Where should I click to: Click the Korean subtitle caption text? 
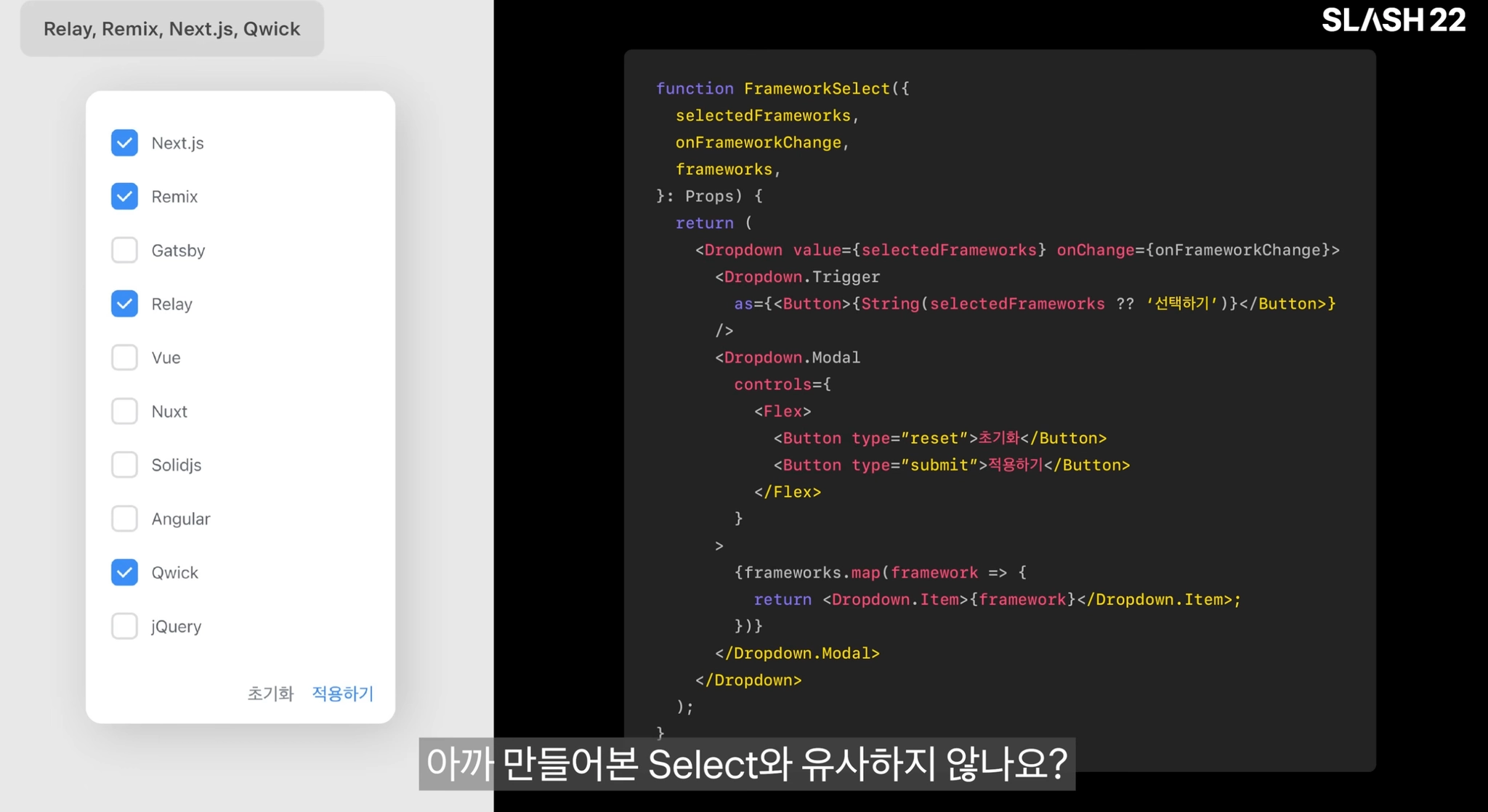click(746, 764)
